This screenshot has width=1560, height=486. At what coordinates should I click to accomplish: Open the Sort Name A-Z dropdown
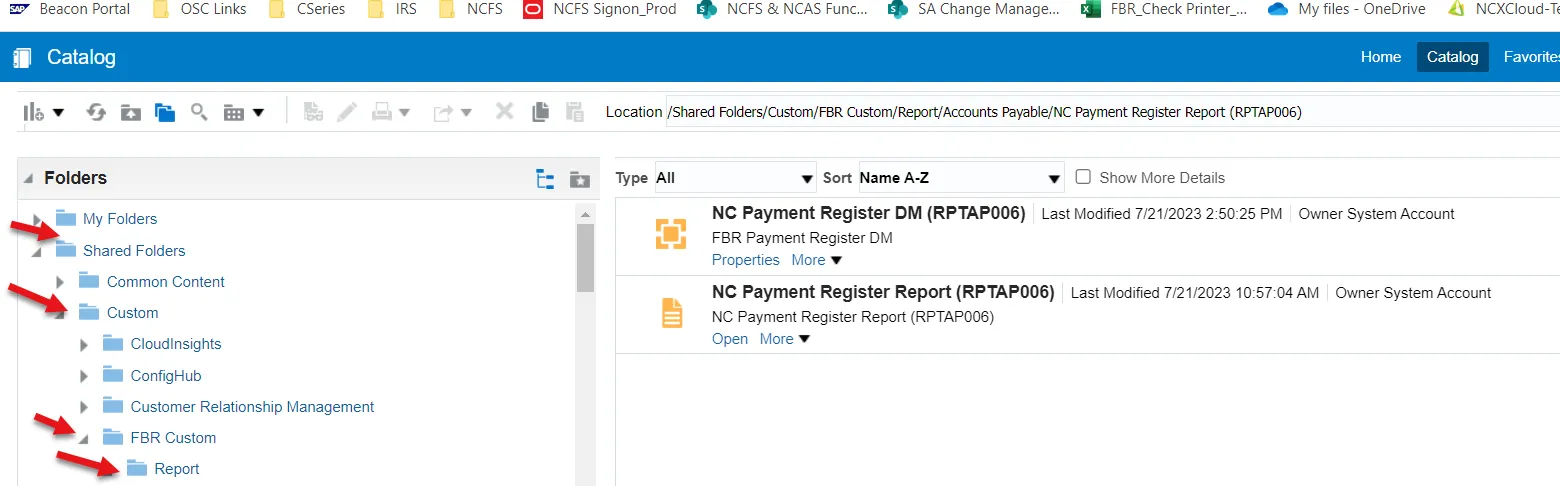click(960, 178)
